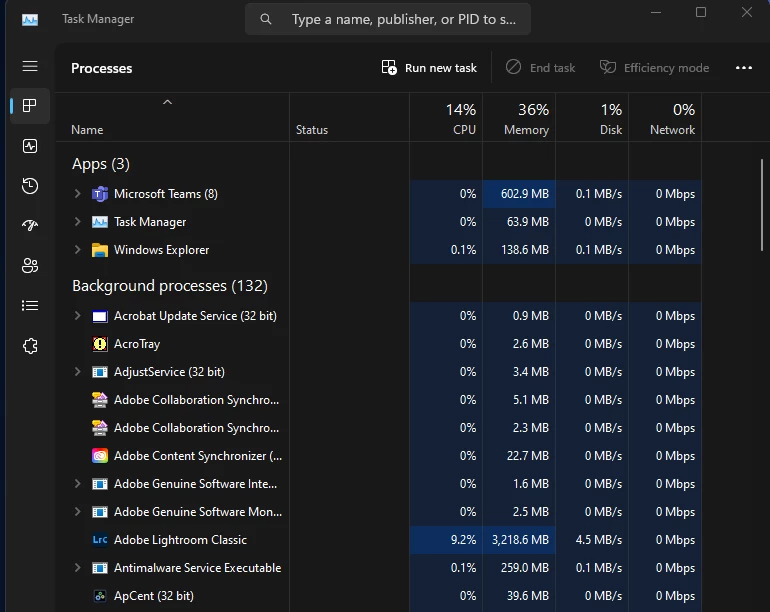Select the Processes page icon in sidebar

pos(30,106)
